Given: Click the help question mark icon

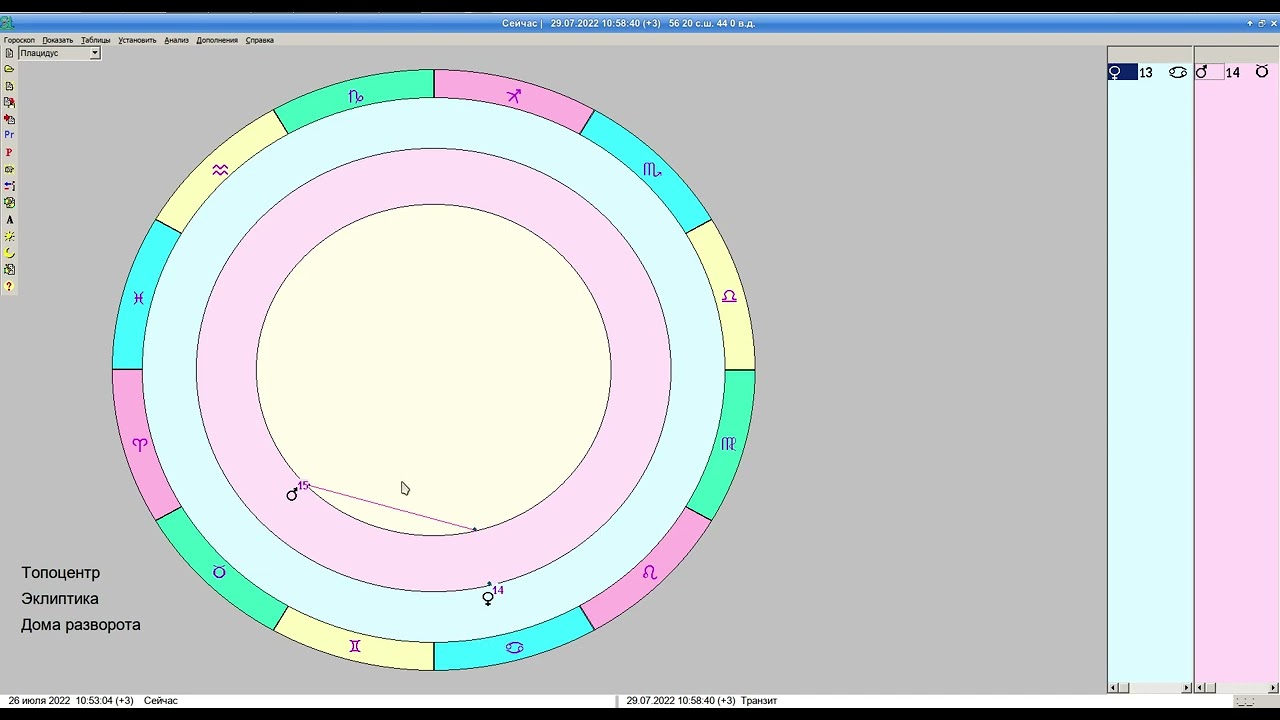Looking at the screenshot, I should point(9,287).
